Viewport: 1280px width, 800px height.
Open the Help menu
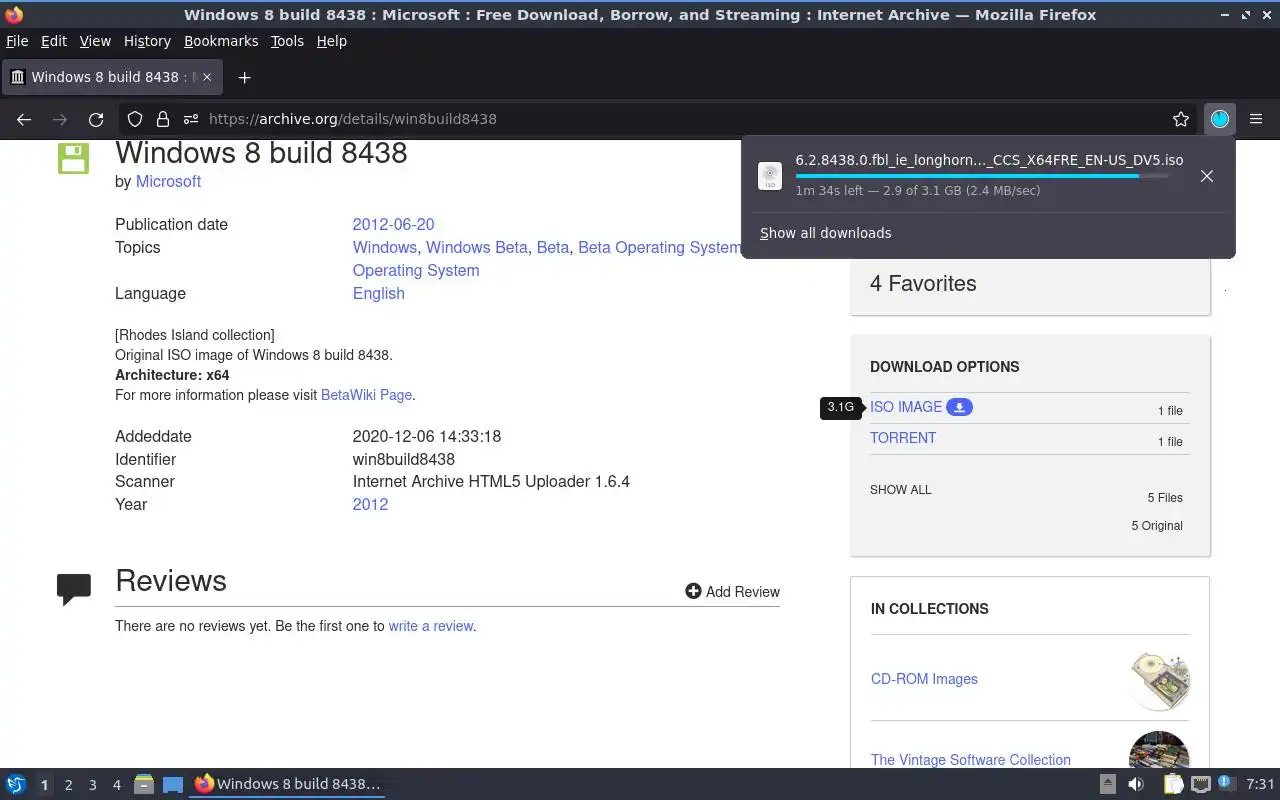[331, 41]
